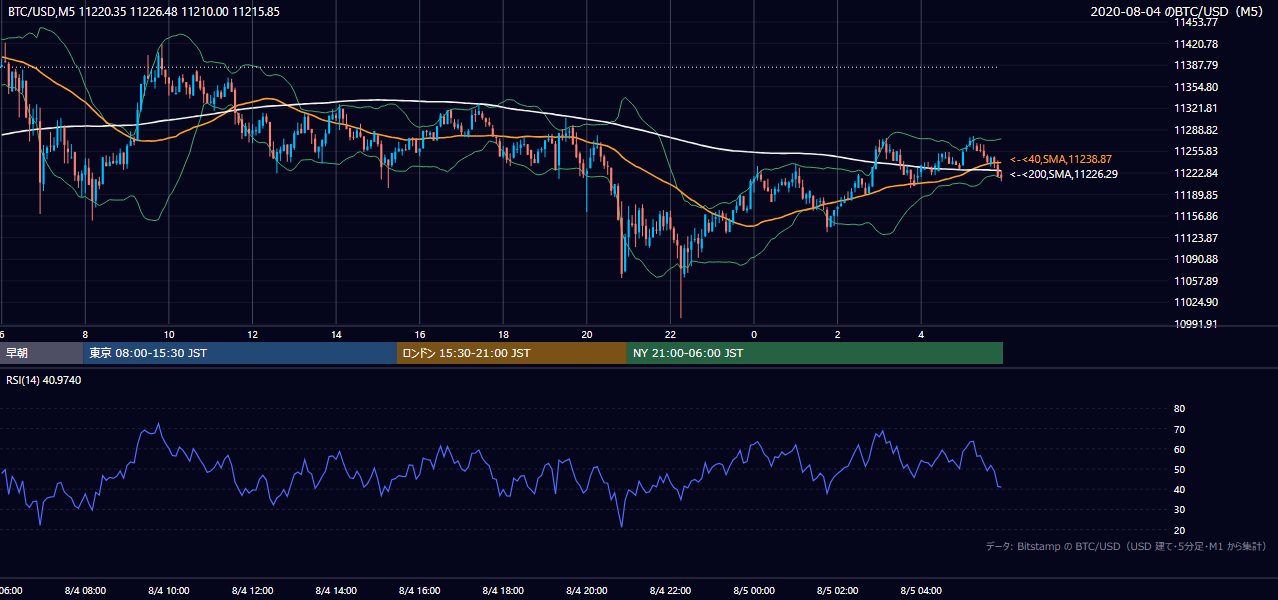Click price axis label 11024.90

[1196, 302]
